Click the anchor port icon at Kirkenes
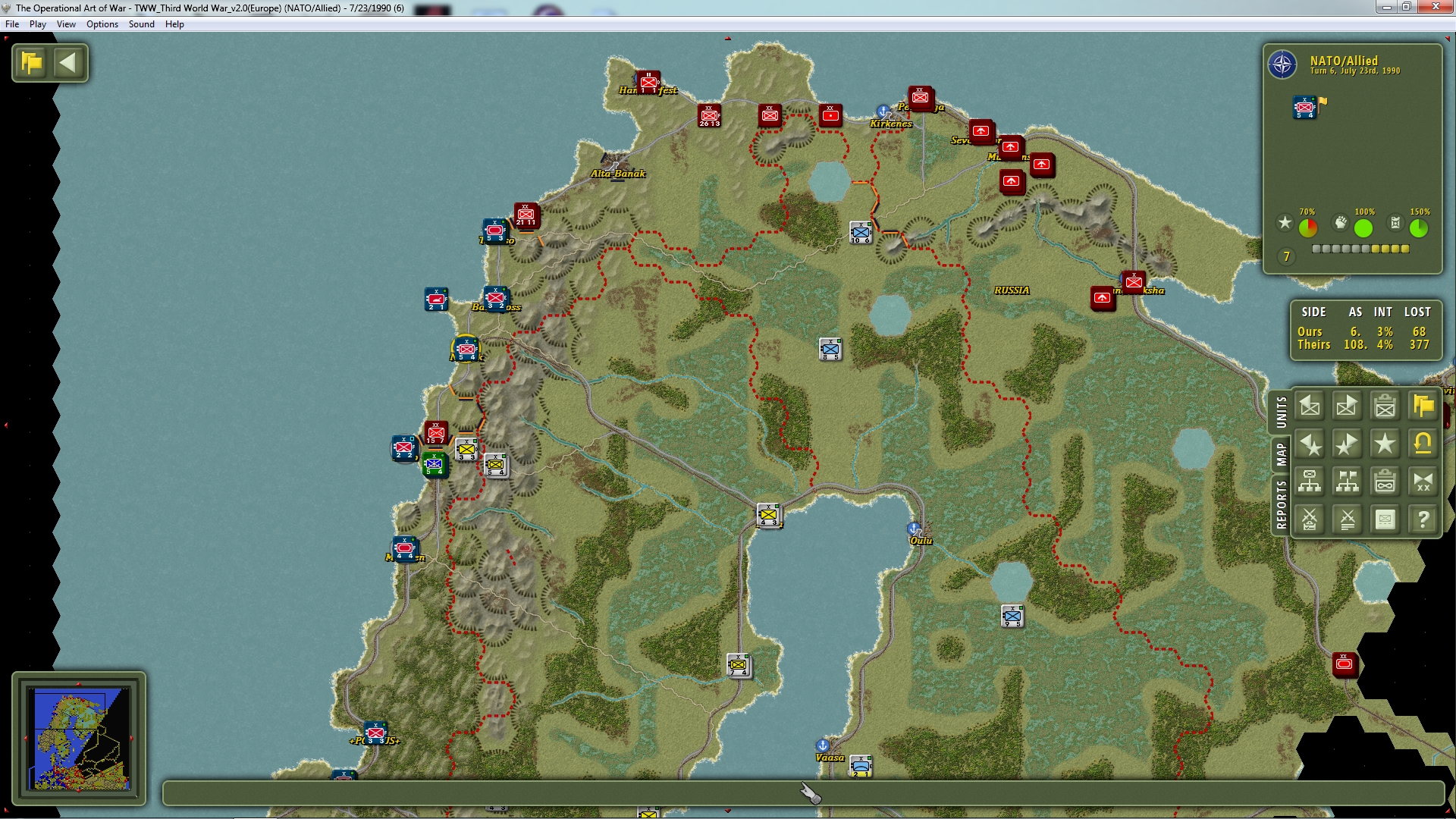 pyautogui.click(x=883, y=111)
